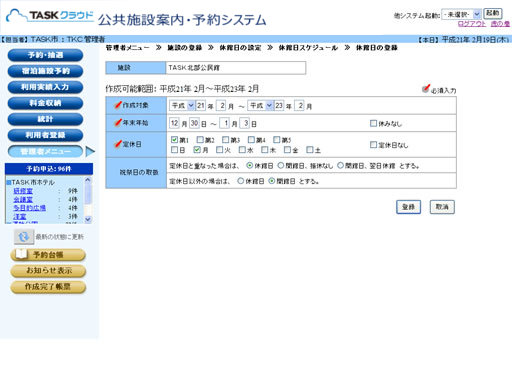Click the triangle arrow beside 管理者メニュー
Viewport: 512px width, 384px height.
click(90, 152)
